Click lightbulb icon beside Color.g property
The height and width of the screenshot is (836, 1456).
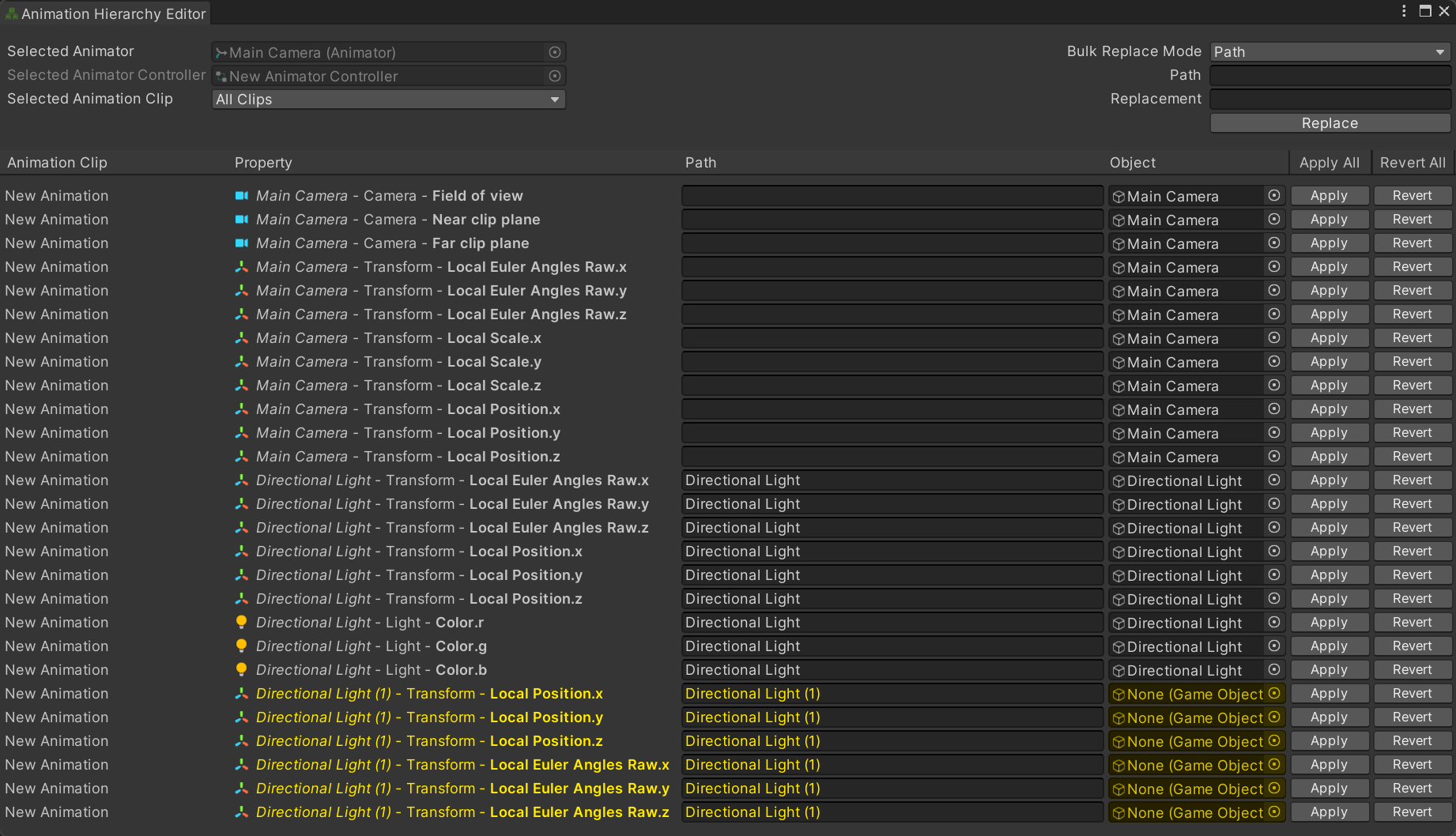coord(242,646)
